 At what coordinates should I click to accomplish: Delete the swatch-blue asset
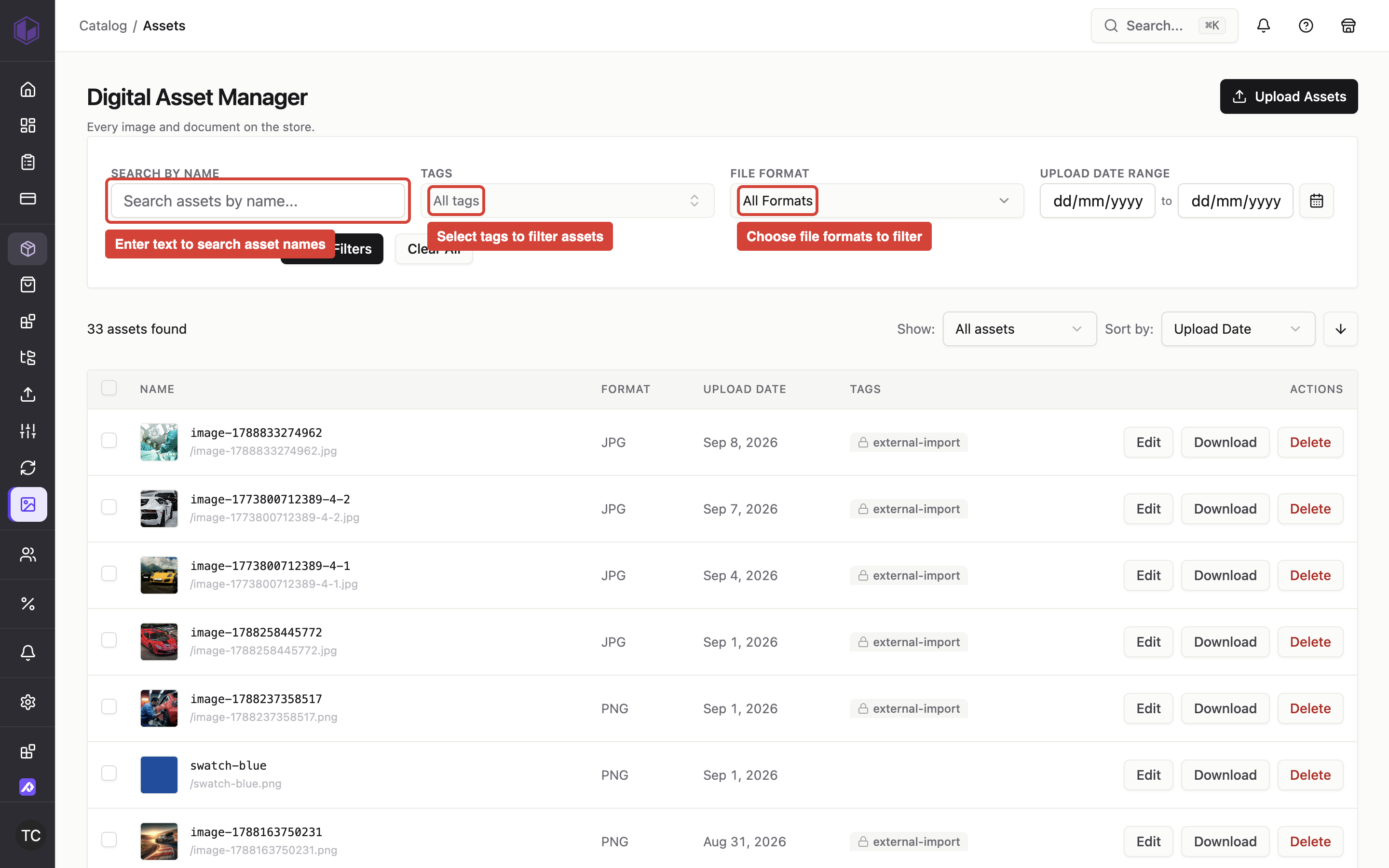1310,775
